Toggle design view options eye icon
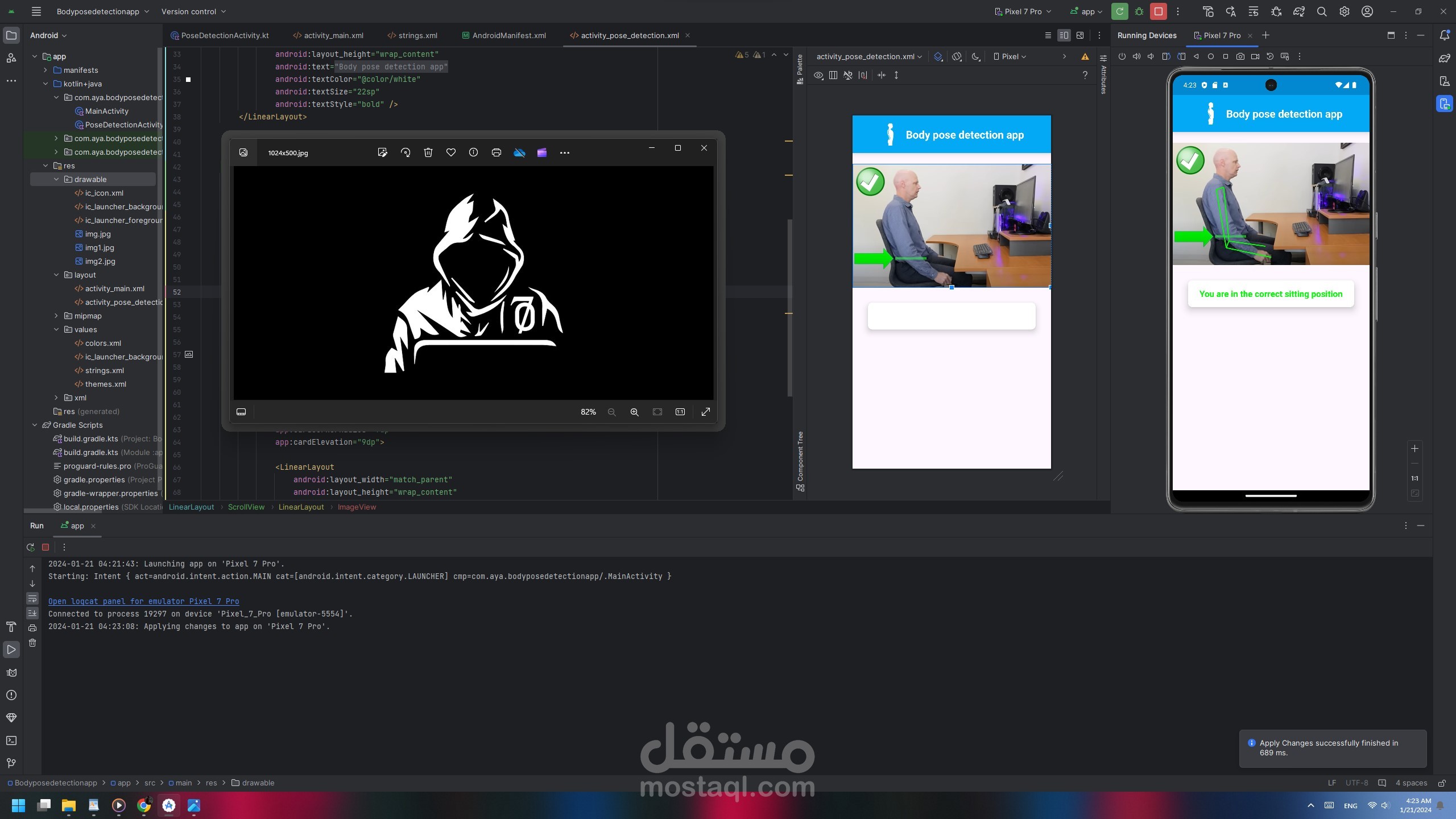The width and height of the screenshot is (1456, 819). pos(818,75)
